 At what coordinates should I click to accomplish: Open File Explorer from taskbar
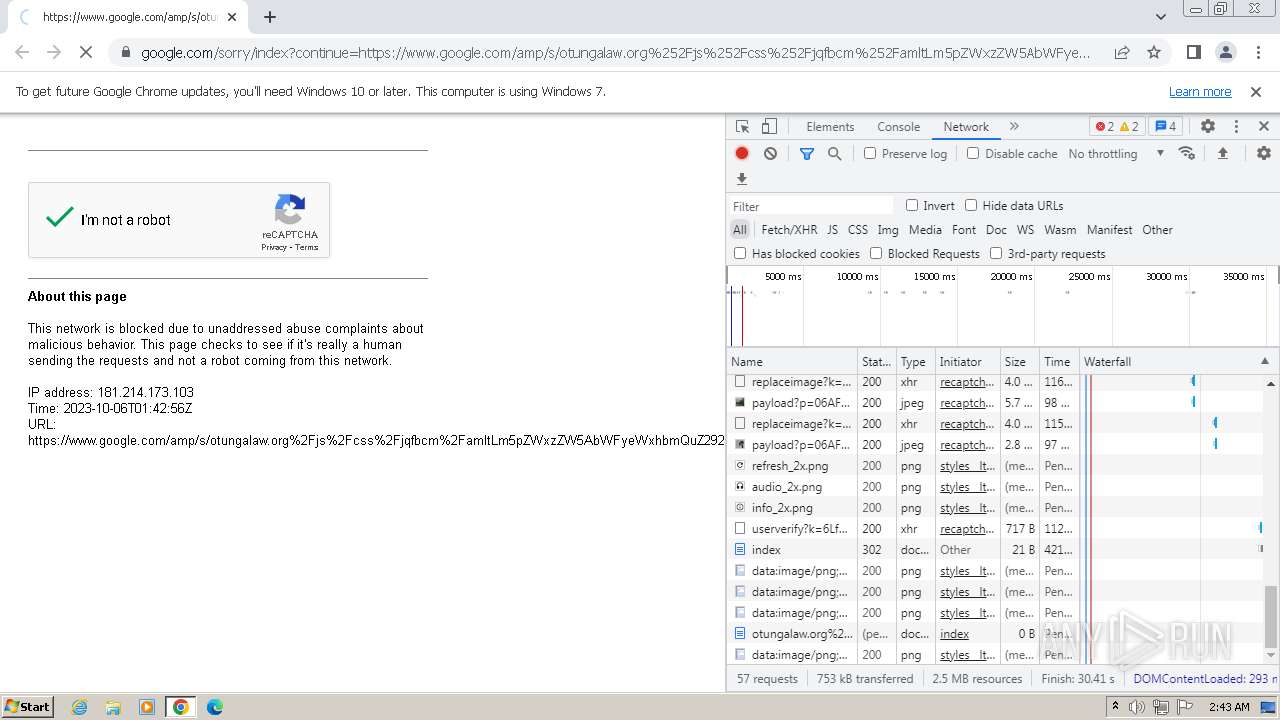(113, 707)
